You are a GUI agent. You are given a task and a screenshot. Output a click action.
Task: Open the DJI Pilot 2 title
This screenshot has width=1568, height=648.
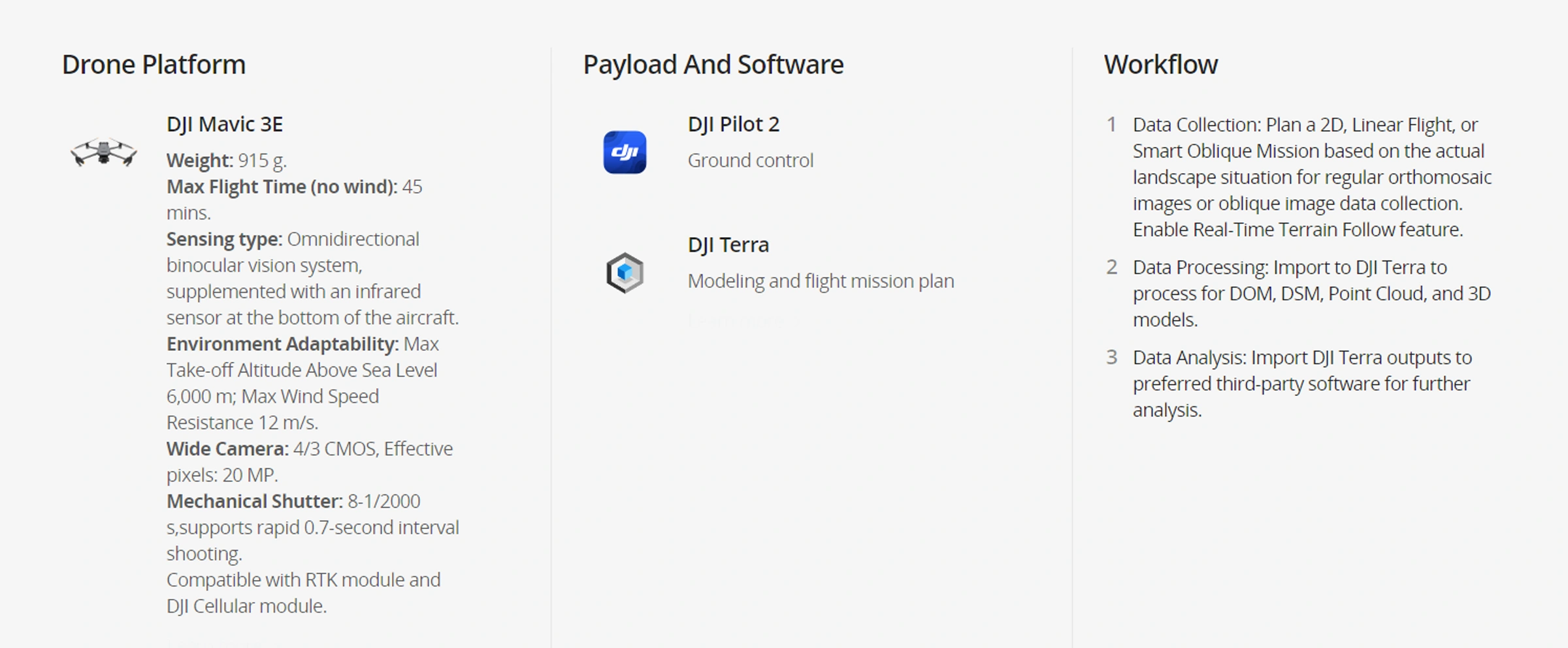coord(733,124)
